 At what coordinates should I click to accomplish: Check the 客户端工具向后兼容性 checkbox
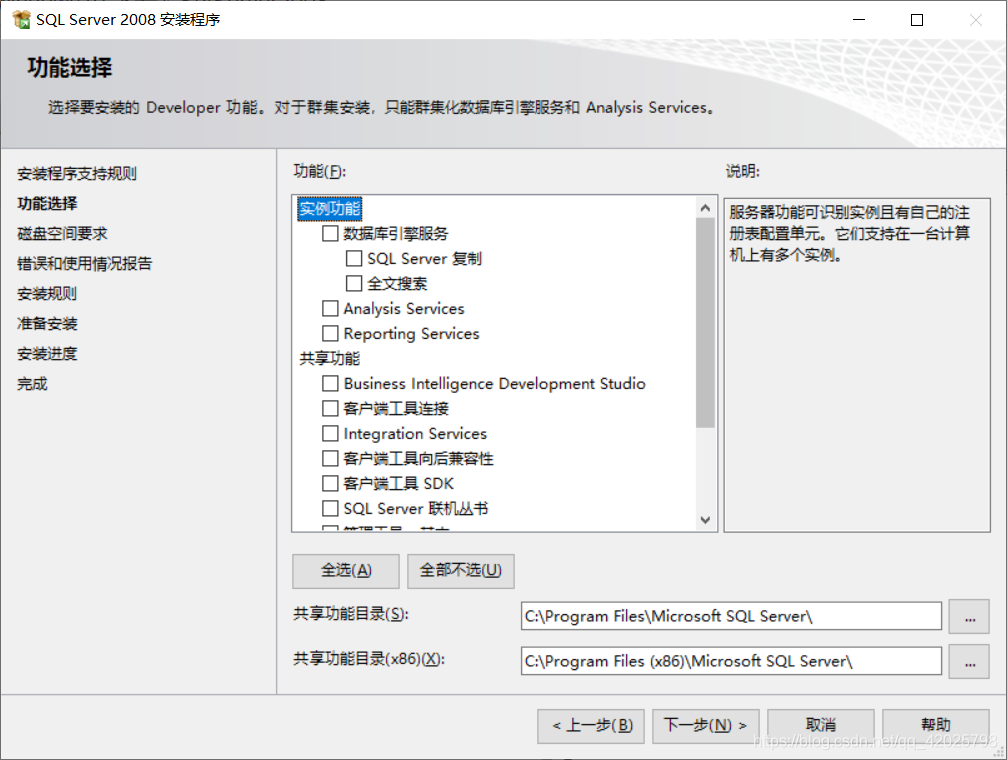330,459
